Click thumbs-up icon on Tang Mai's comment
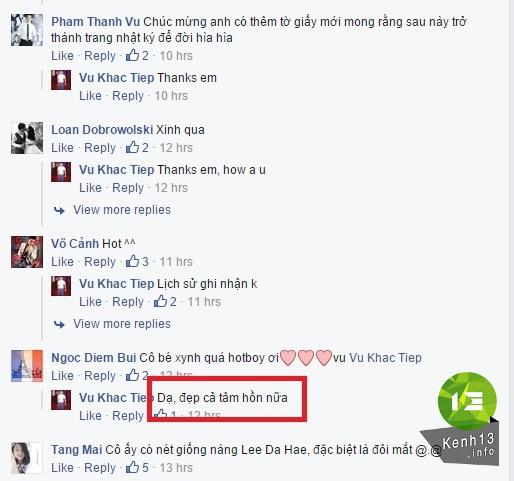This screenshot has width=514, height=481. [x=132, y=467]
